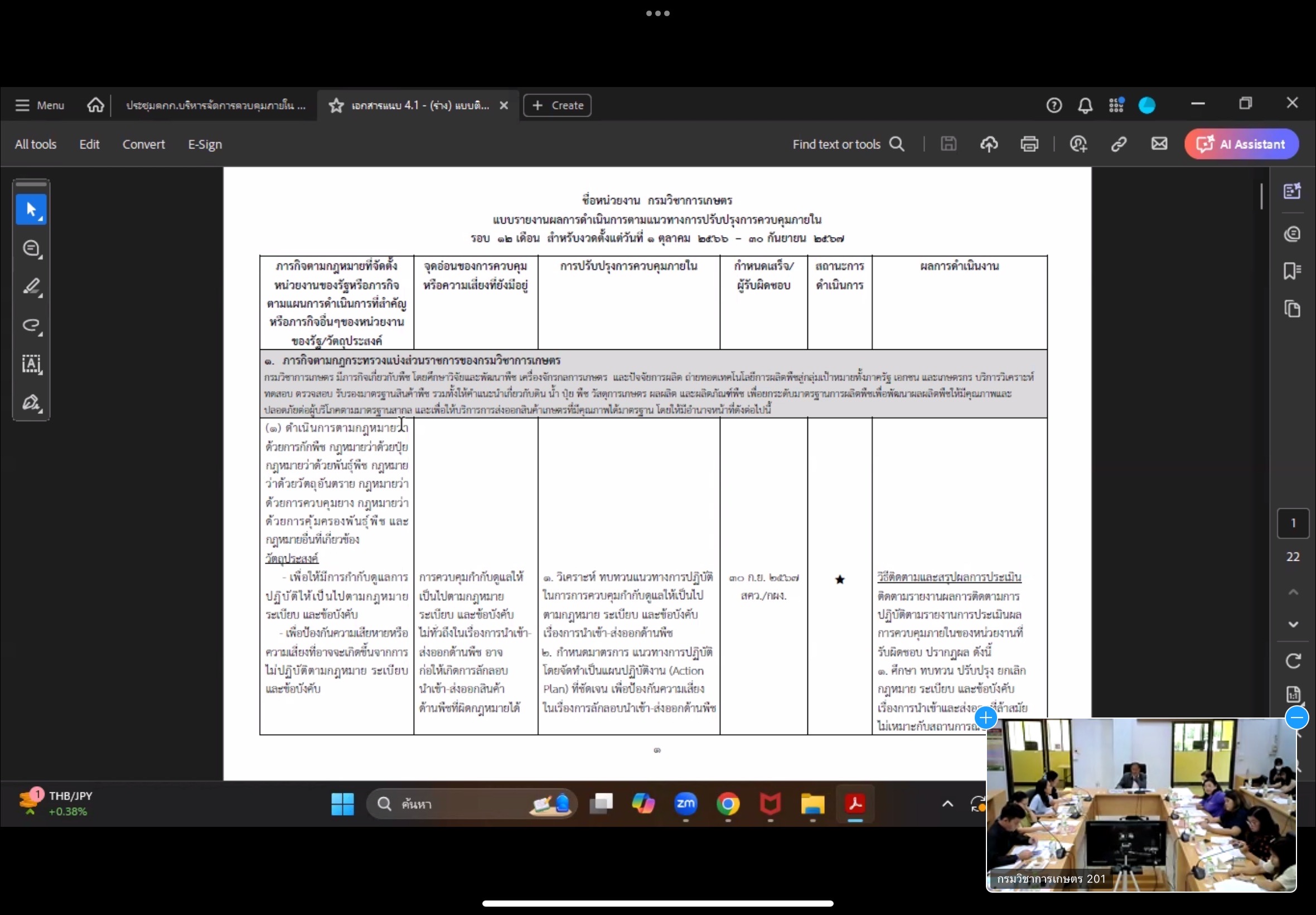Copy link with the chain icon
Image resolution: width=1316 pixels, height=915 pixels.
1119,144
